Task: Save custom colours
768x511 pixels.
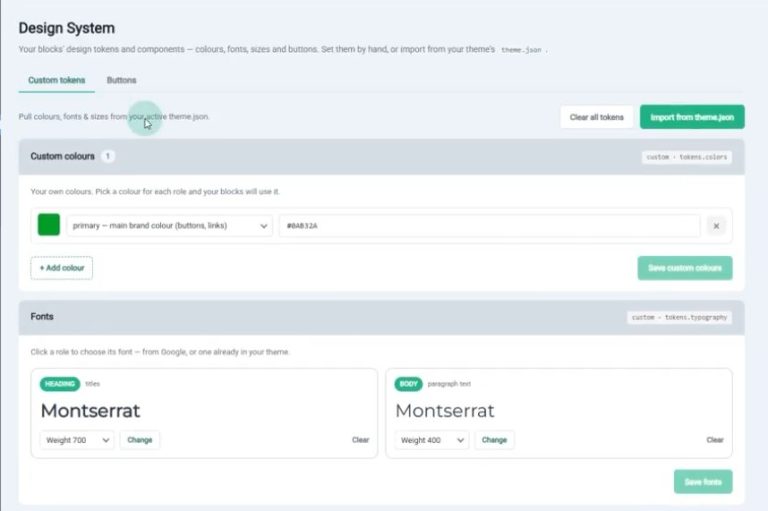Action: coord(685,268)
